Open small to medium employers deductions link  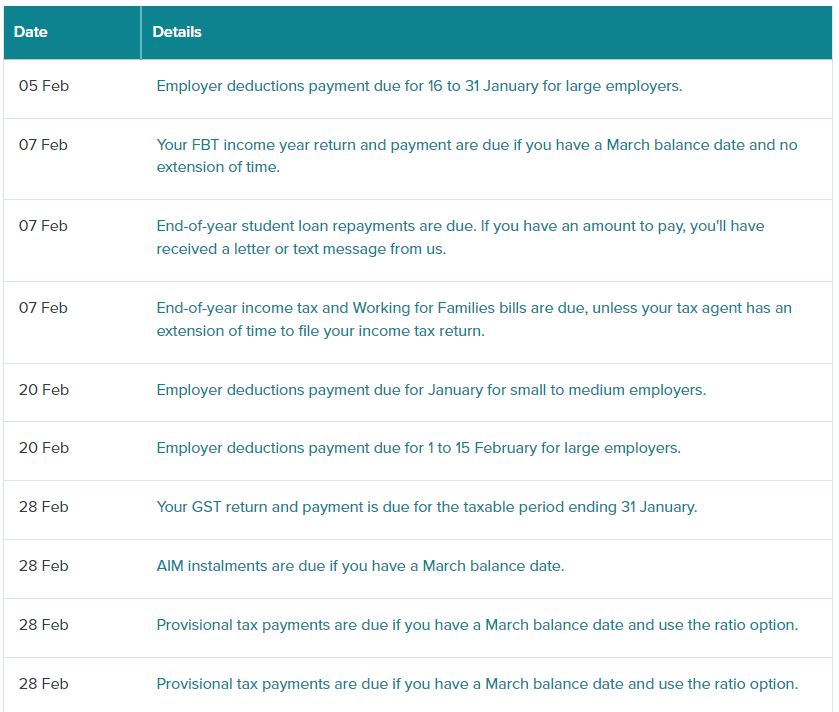point(431,390)
